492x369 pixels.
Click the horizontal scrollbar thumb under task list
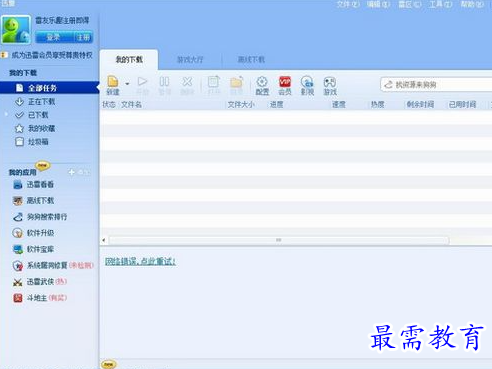(279, 240)
